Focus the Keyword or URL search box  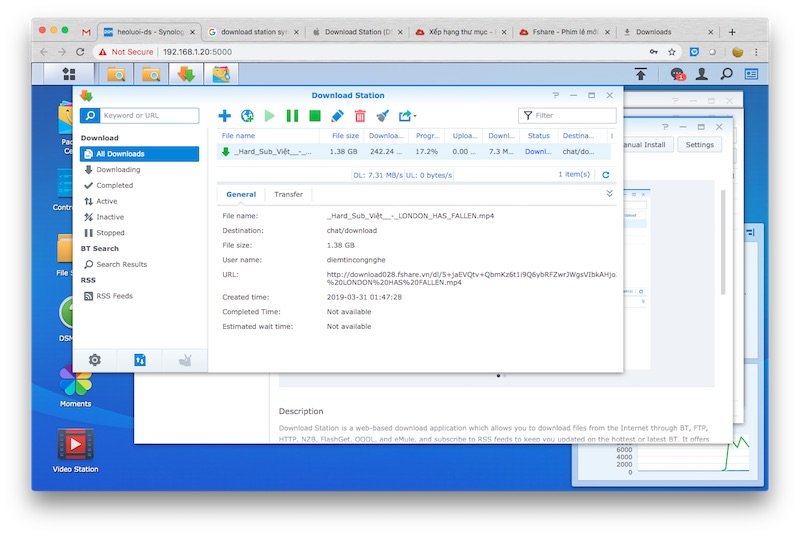tap(149, 116)
